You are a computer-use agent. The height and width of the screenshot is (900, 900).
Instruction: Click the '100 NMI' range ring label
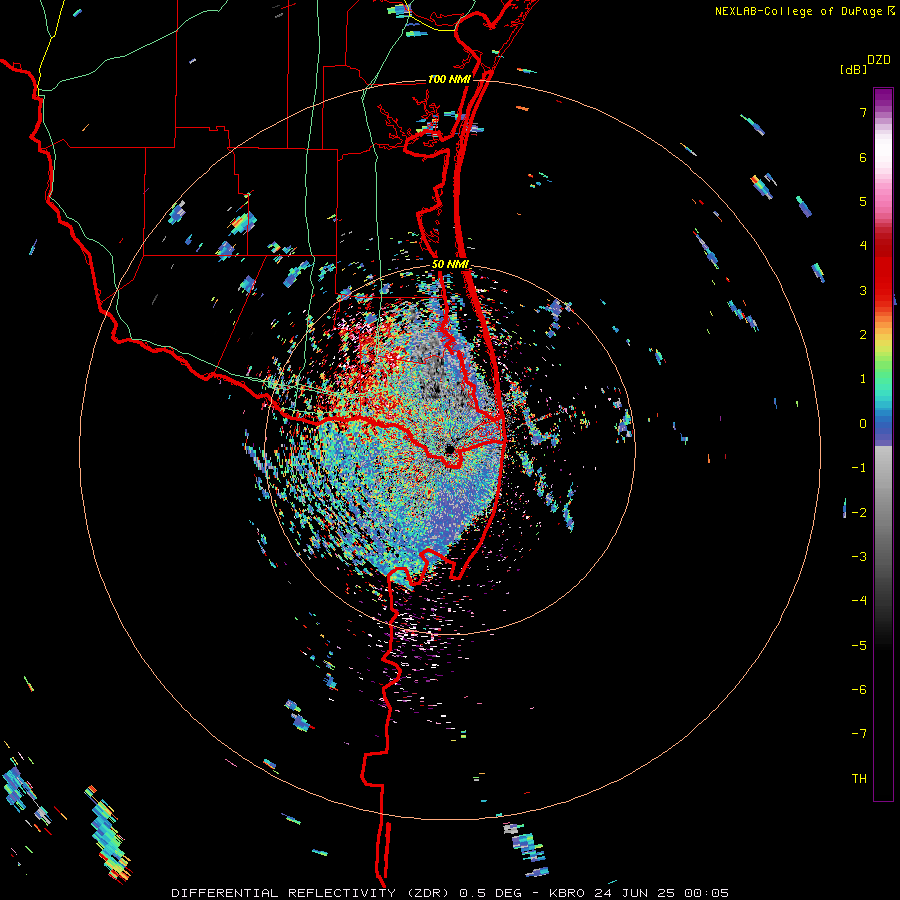tap(449, 79)
